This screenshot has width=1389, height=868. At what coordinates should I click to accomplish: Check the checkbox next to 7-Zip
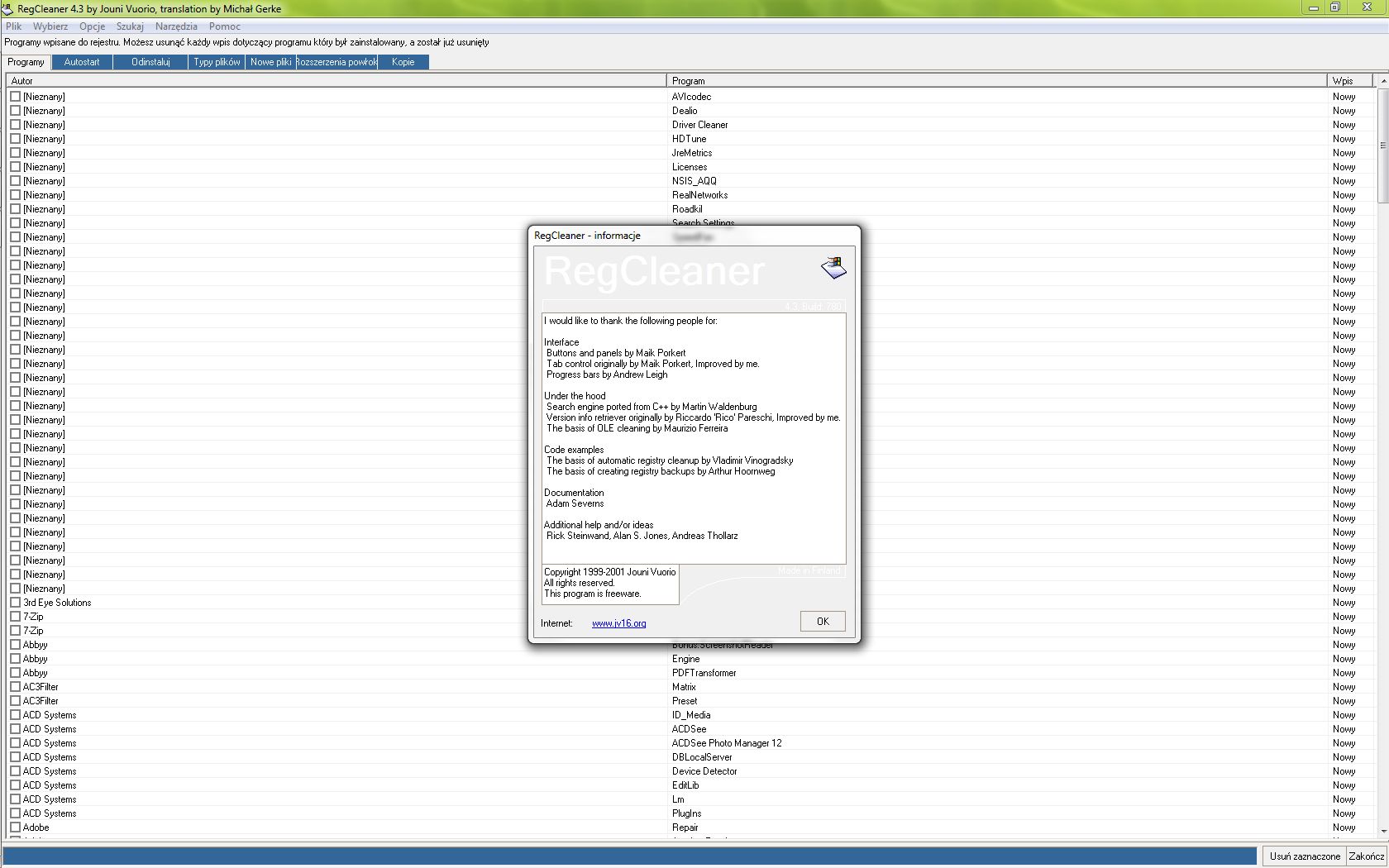click(15, 617)
